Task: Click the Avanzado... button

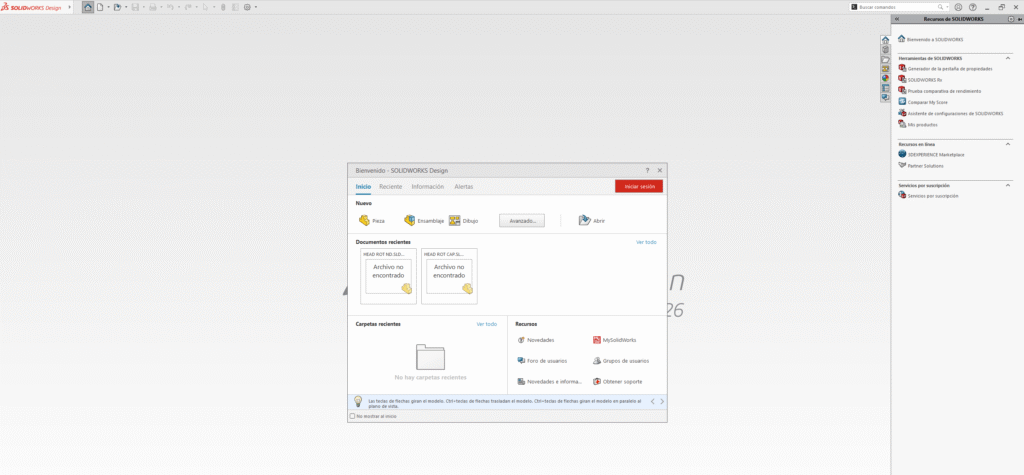Action: (522, 221)
